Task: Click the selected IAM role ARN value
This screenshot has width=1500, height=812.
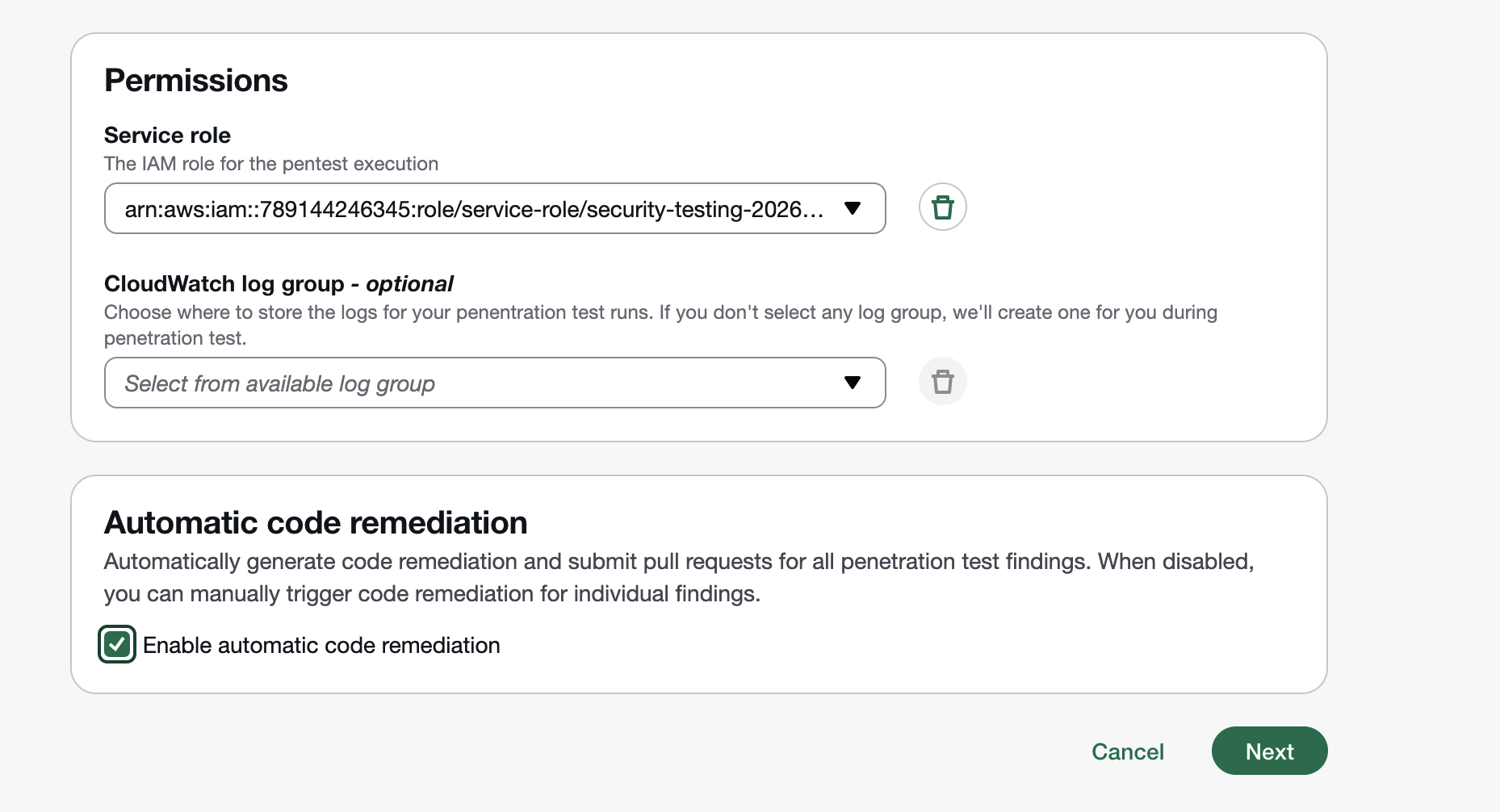Action: pyautogui.click(x=473, y=210)
